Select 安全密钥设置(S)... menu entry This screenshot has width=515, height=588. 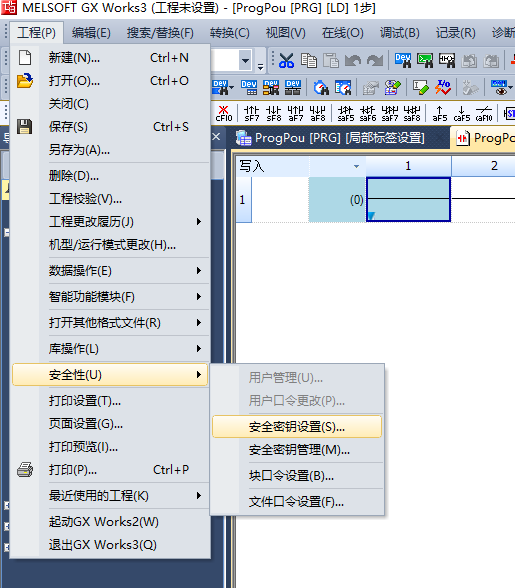point(297,427)
